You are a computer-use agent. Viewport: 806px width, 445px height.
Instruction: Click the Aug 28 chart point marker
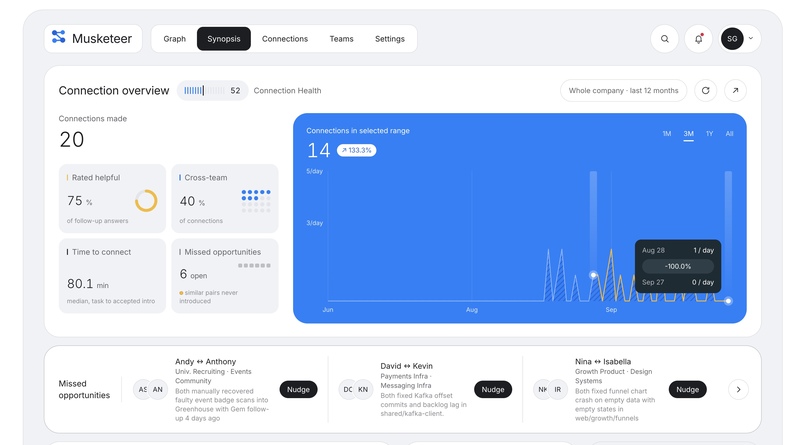click(x=593, y=275)
